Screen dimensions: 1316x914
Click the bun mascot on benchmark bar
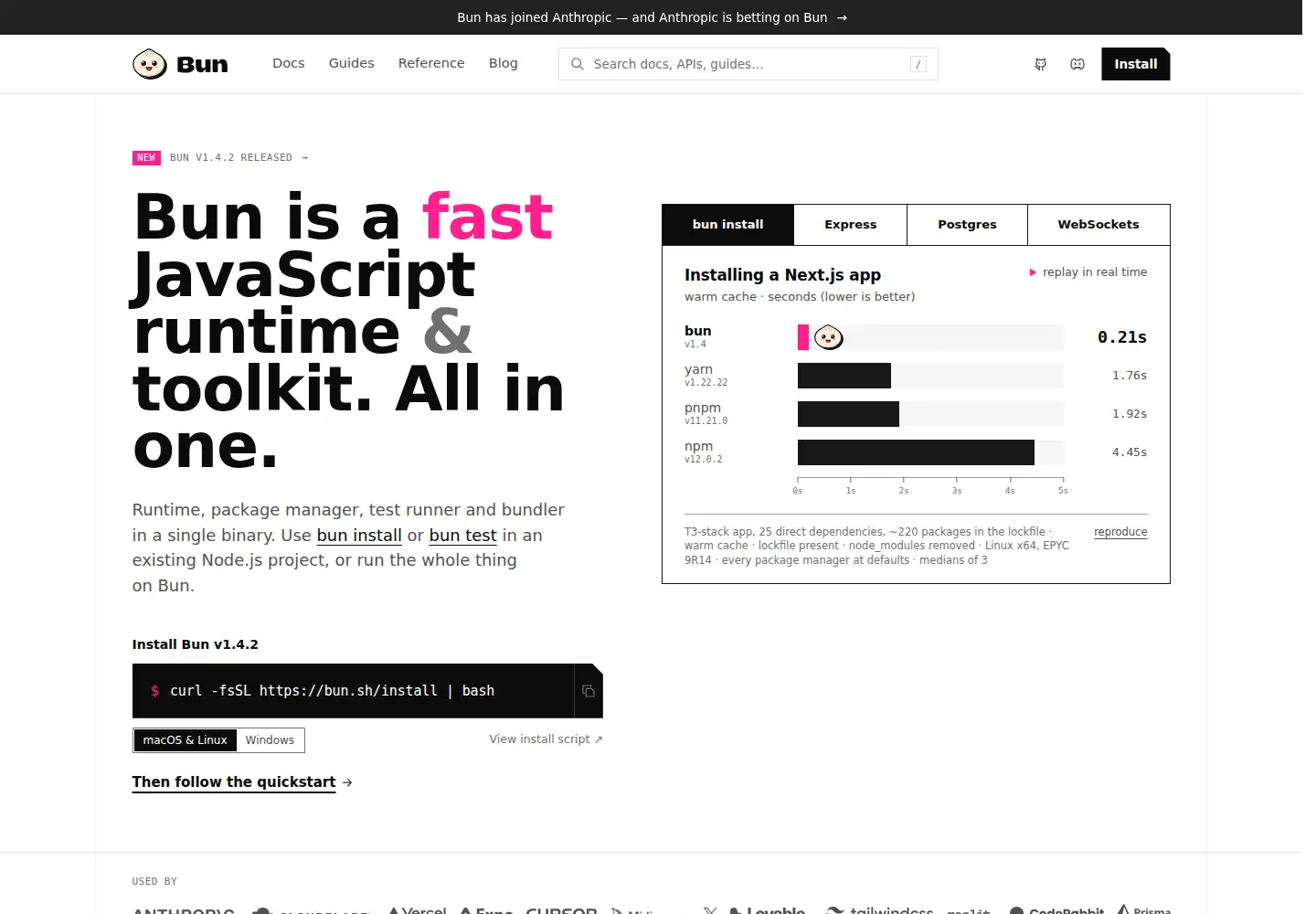(x=829, y=337)
